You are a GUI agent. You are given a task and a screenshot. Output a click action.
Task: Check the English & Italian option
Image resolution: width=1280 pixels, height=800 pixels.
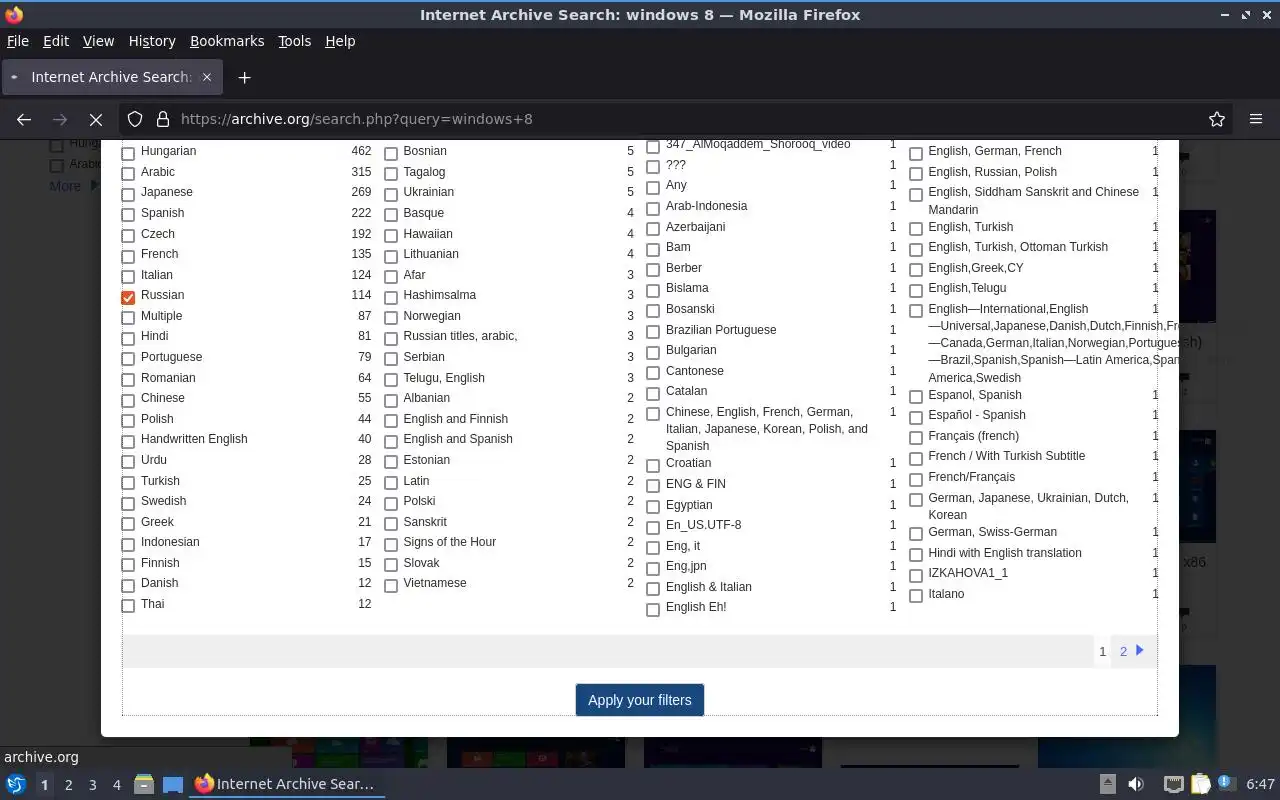pyautogui.click(x=653, y=589)
